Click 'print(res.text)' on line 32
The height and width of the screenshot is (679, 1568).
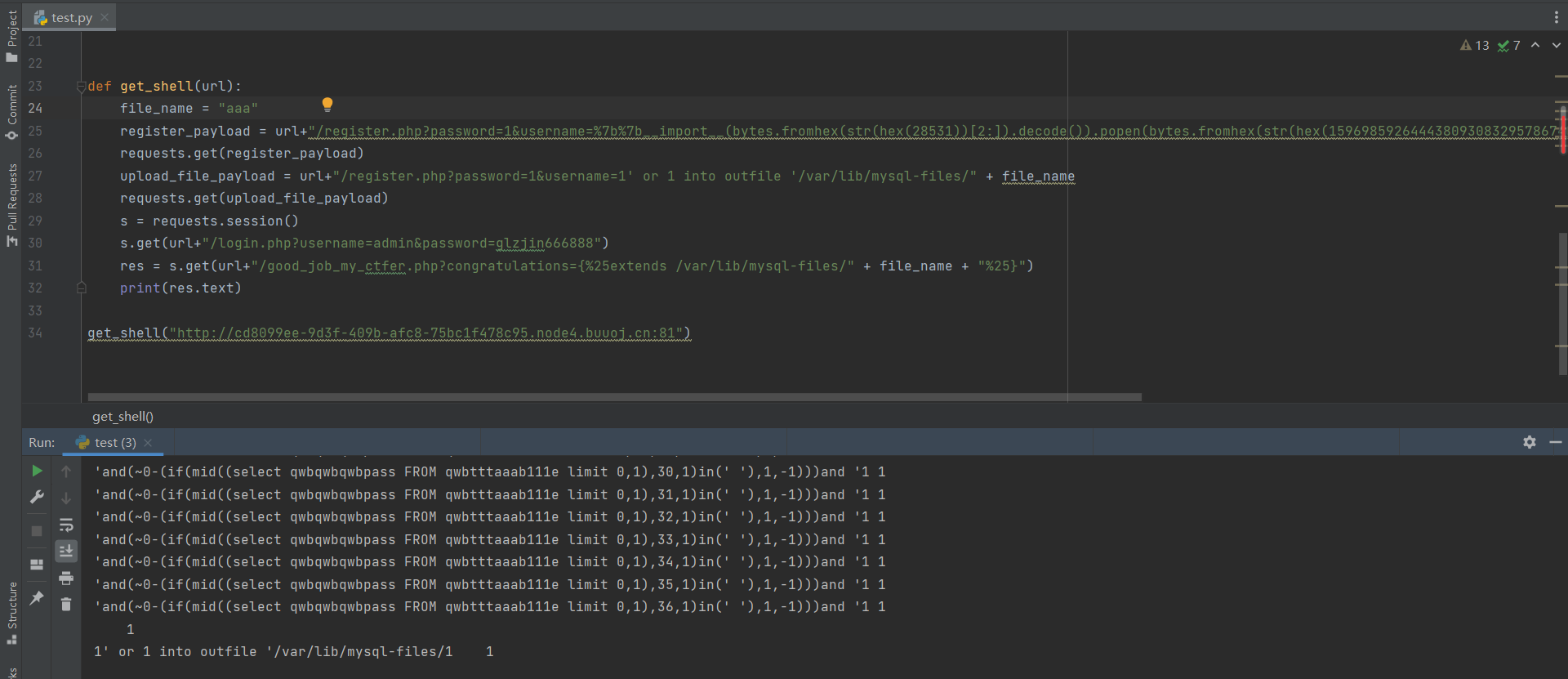[x=180, y=288]
